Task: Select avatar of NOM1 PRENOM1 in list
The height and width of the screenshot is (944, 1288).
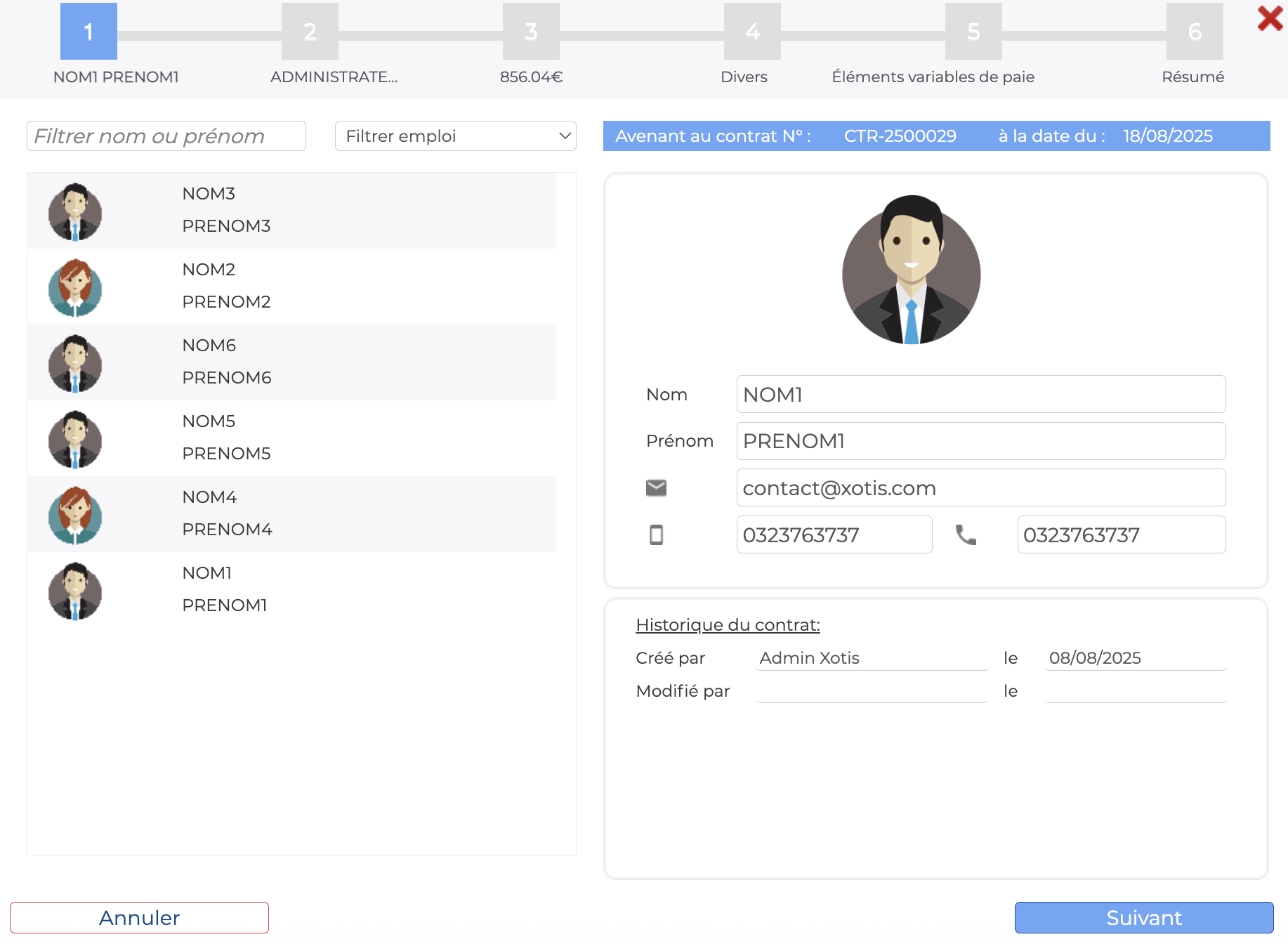Action: (x=75, y=591)
